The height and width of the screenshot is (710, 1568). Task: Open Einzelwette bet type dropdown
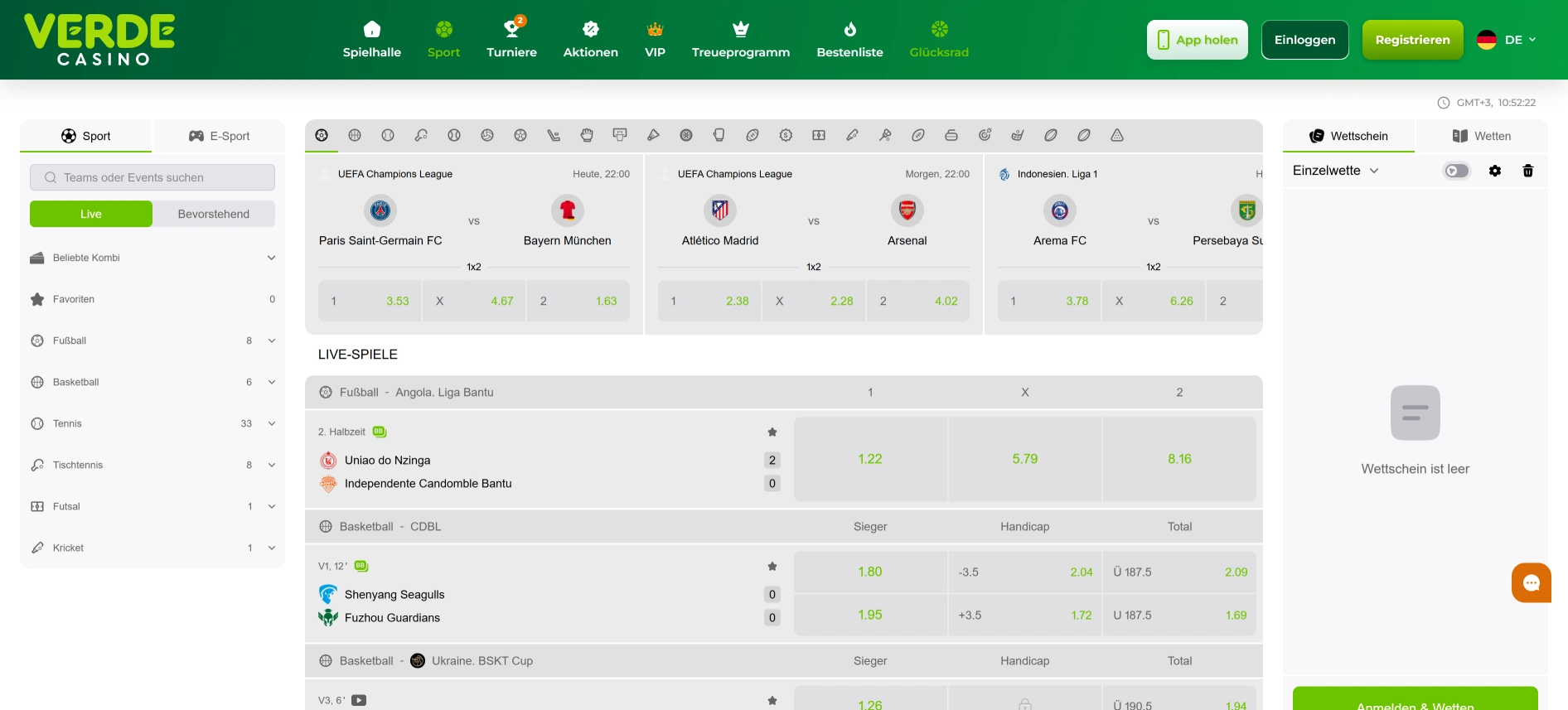coord(1335,171)
